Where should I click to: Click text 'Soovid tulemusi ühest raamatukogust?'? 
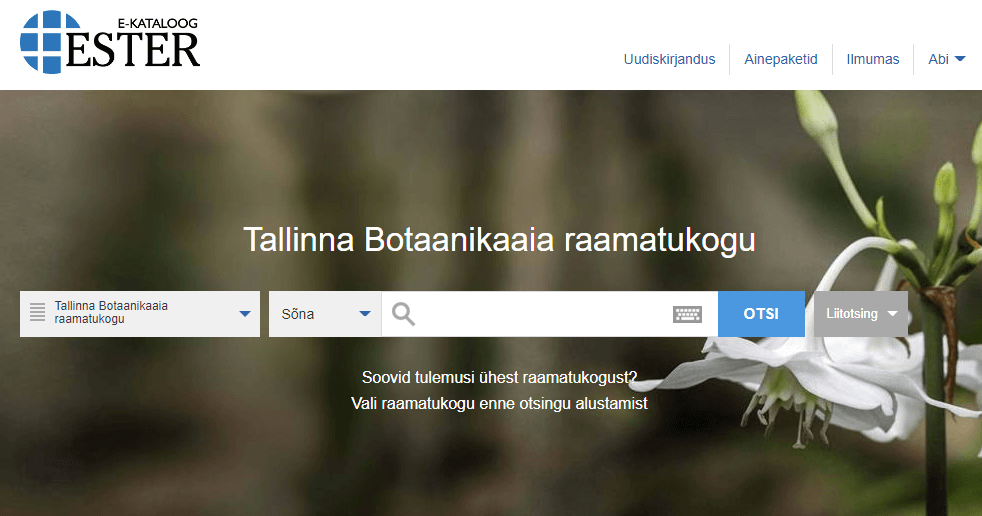(499, 378)
